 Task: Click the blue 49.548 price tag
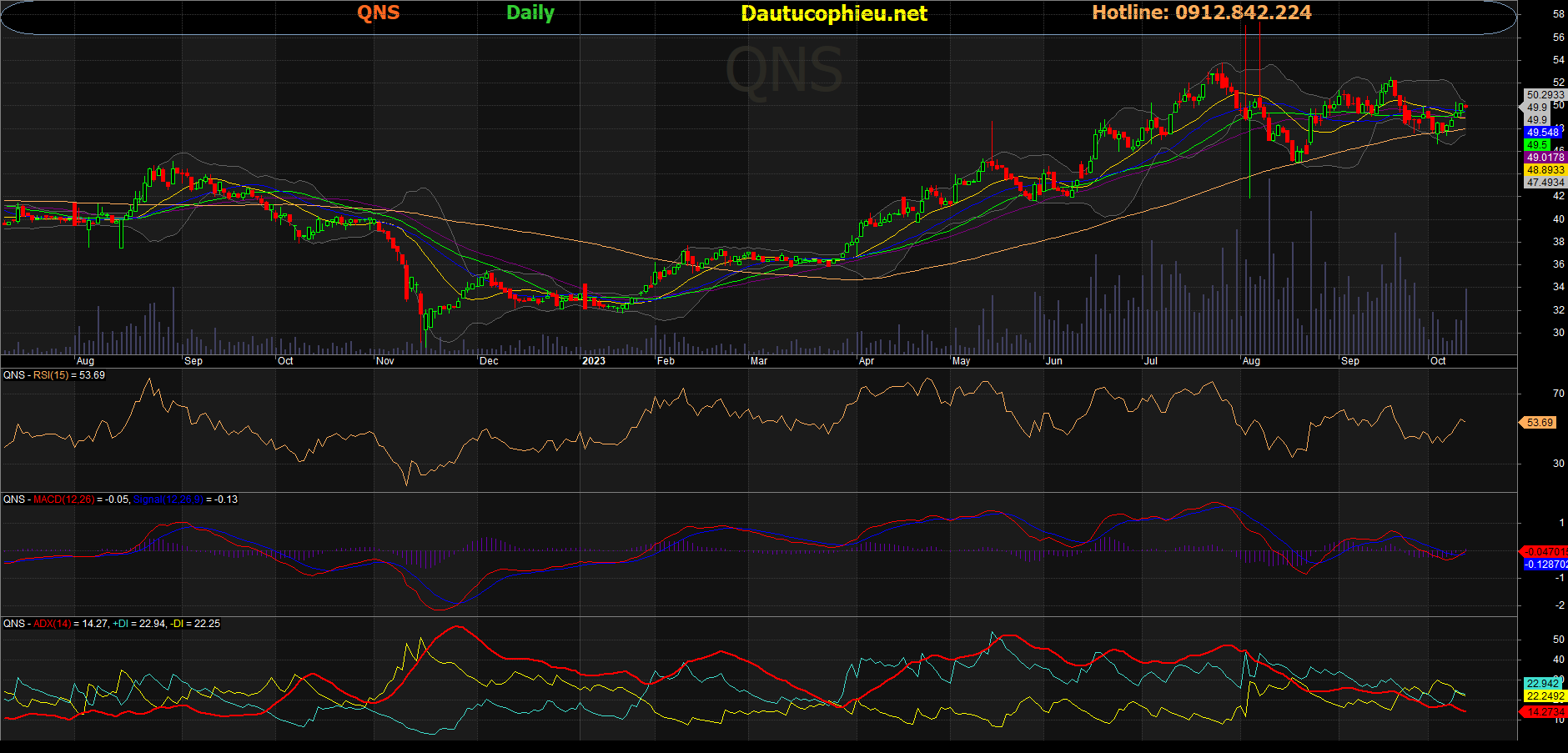tap(1543, 133)
